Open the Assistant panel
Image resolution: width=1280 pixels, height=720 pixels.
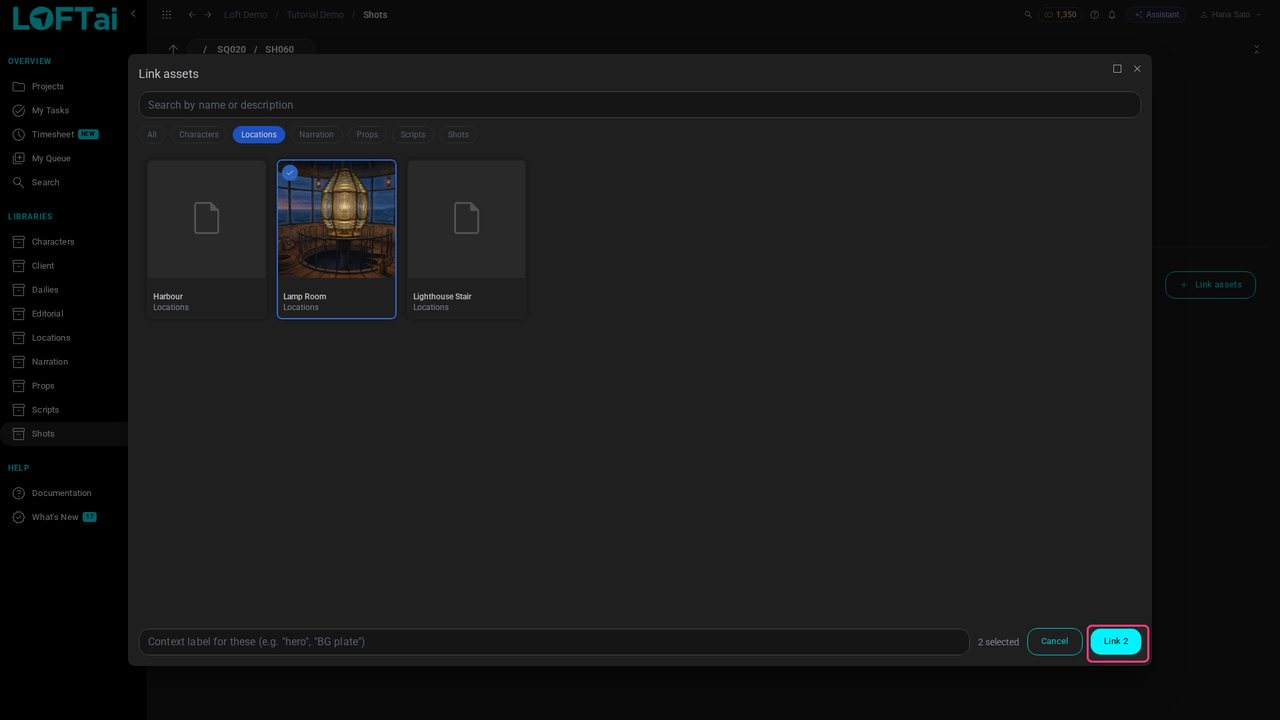[1156, 15]
